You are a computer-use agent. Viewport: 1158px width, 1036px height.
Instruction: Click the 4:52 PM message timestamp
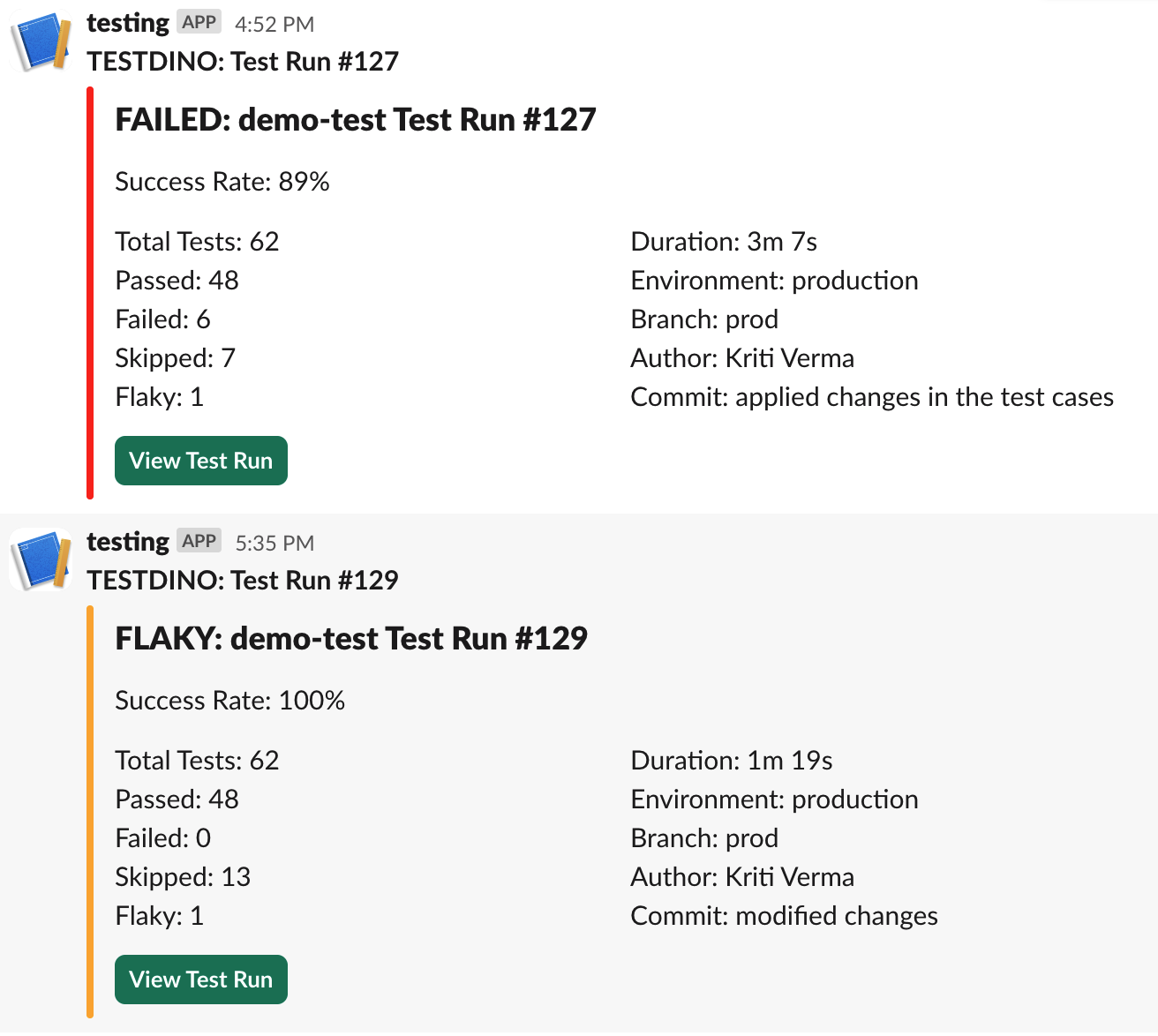tap(274, 25)
